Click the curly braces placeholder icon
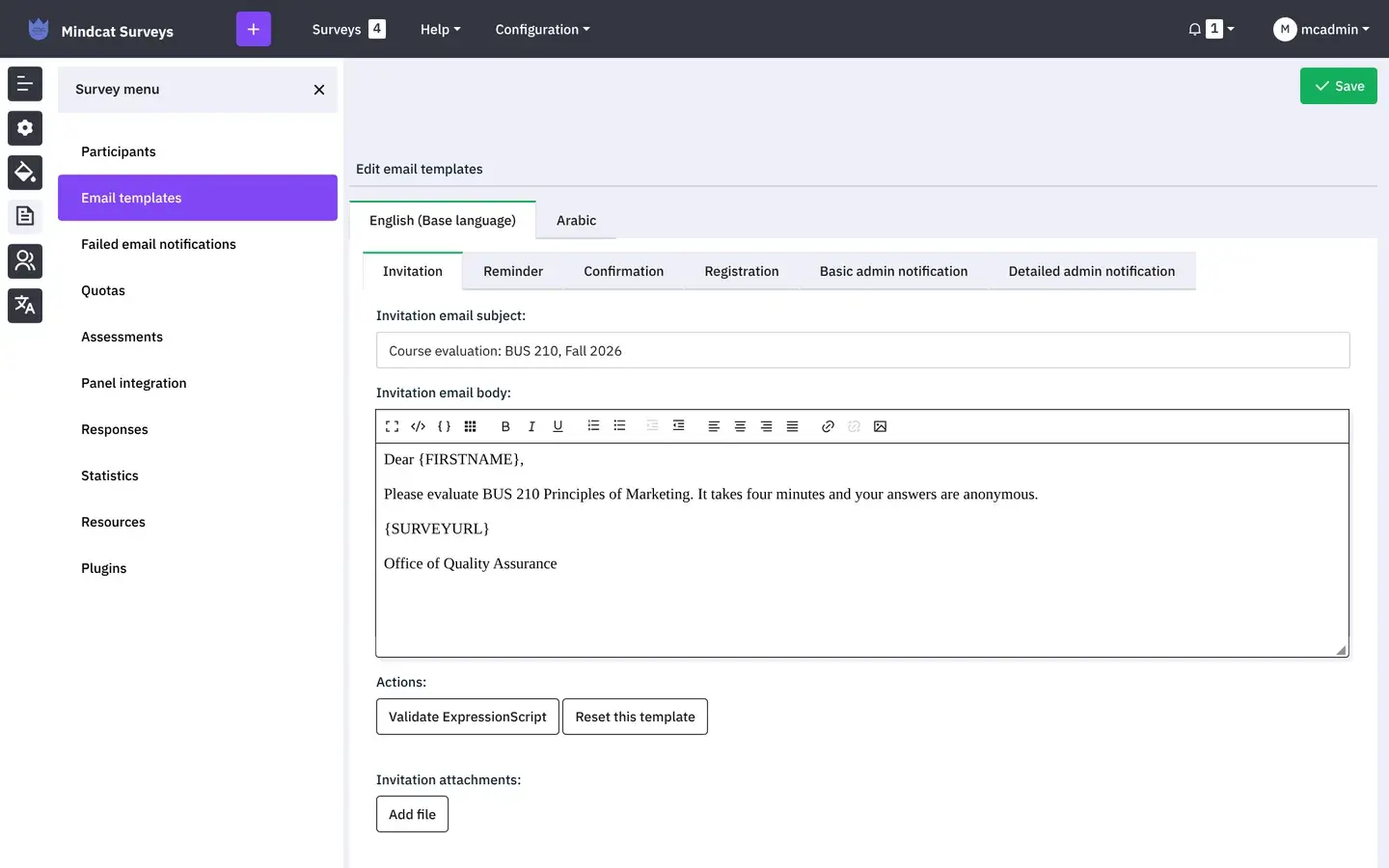The height and width of the screenshot is (868, 1389). 444,426
